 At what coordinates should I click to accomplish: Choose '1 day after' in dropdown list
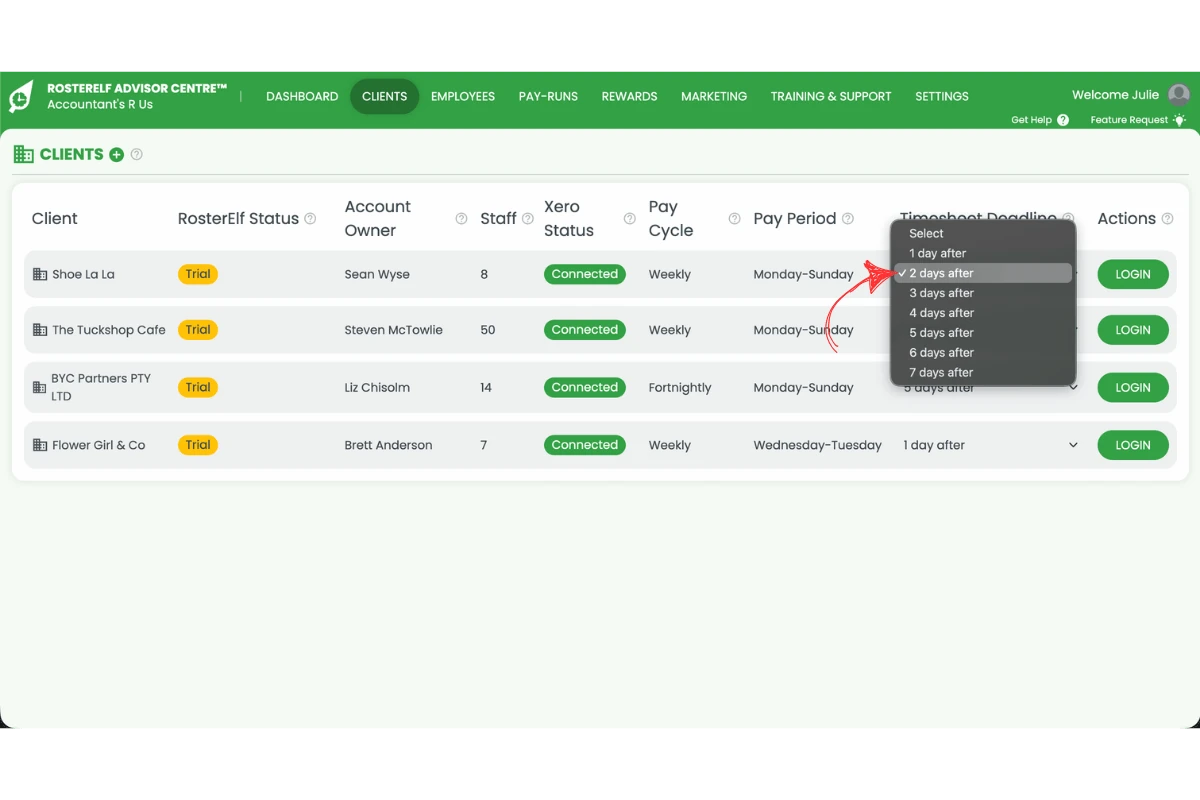983,253
